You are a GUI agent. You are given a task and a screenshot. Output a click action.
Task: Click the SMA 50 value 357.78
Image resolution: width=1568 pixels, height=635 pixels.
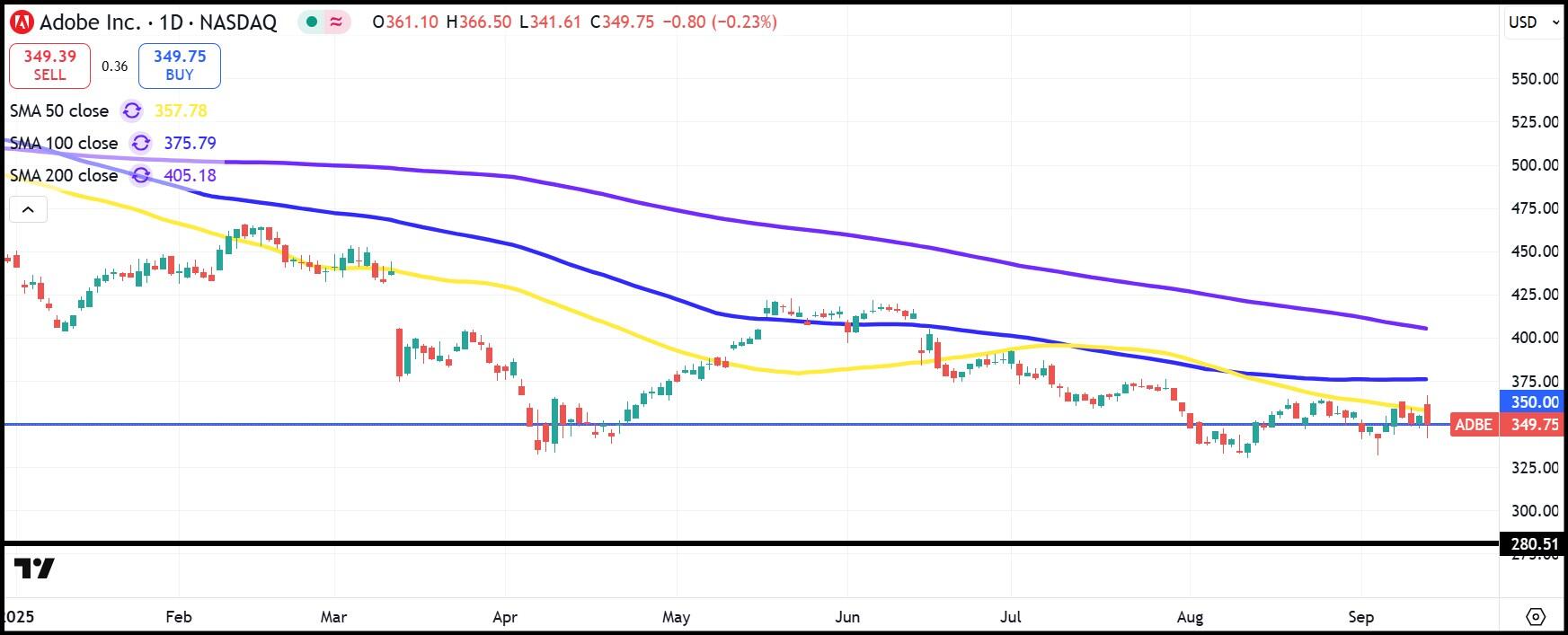click(181, 110)
